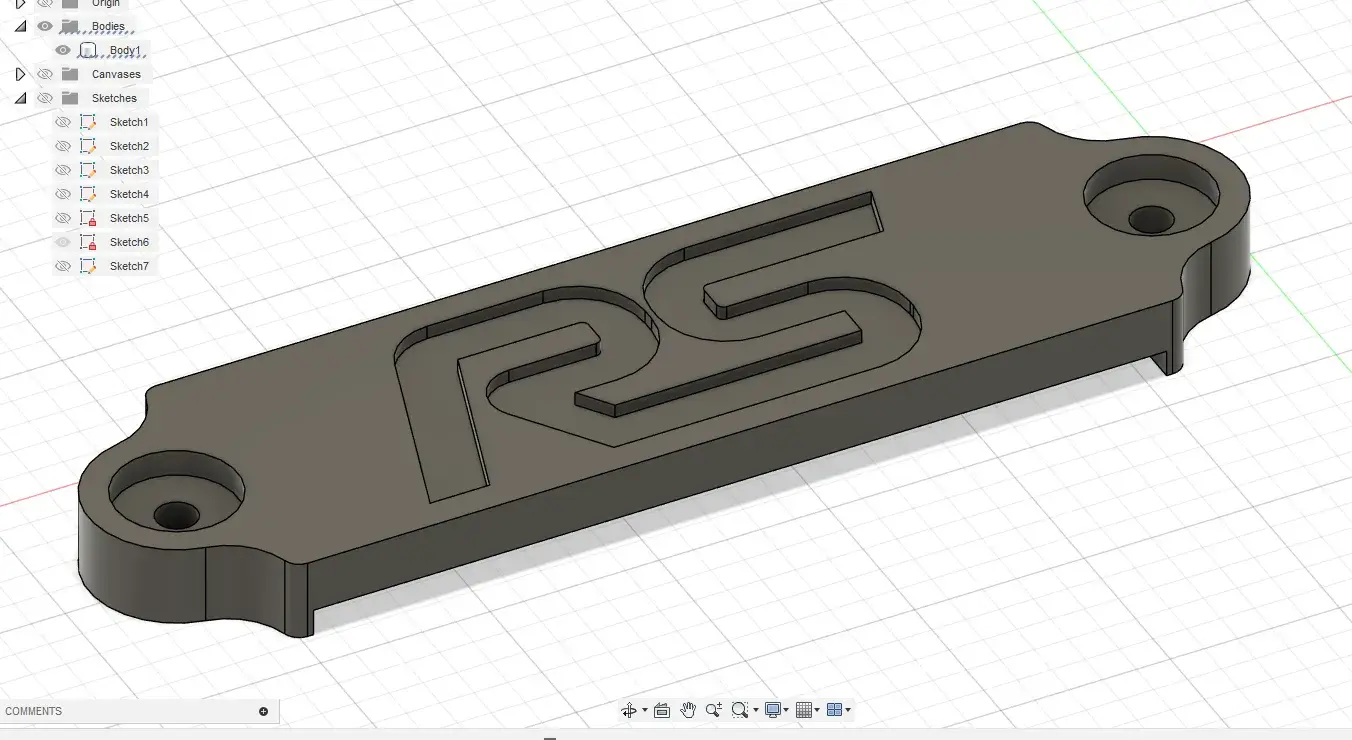
Task: Open the Orbit type dropdown arrow
Action: (645, 710)
